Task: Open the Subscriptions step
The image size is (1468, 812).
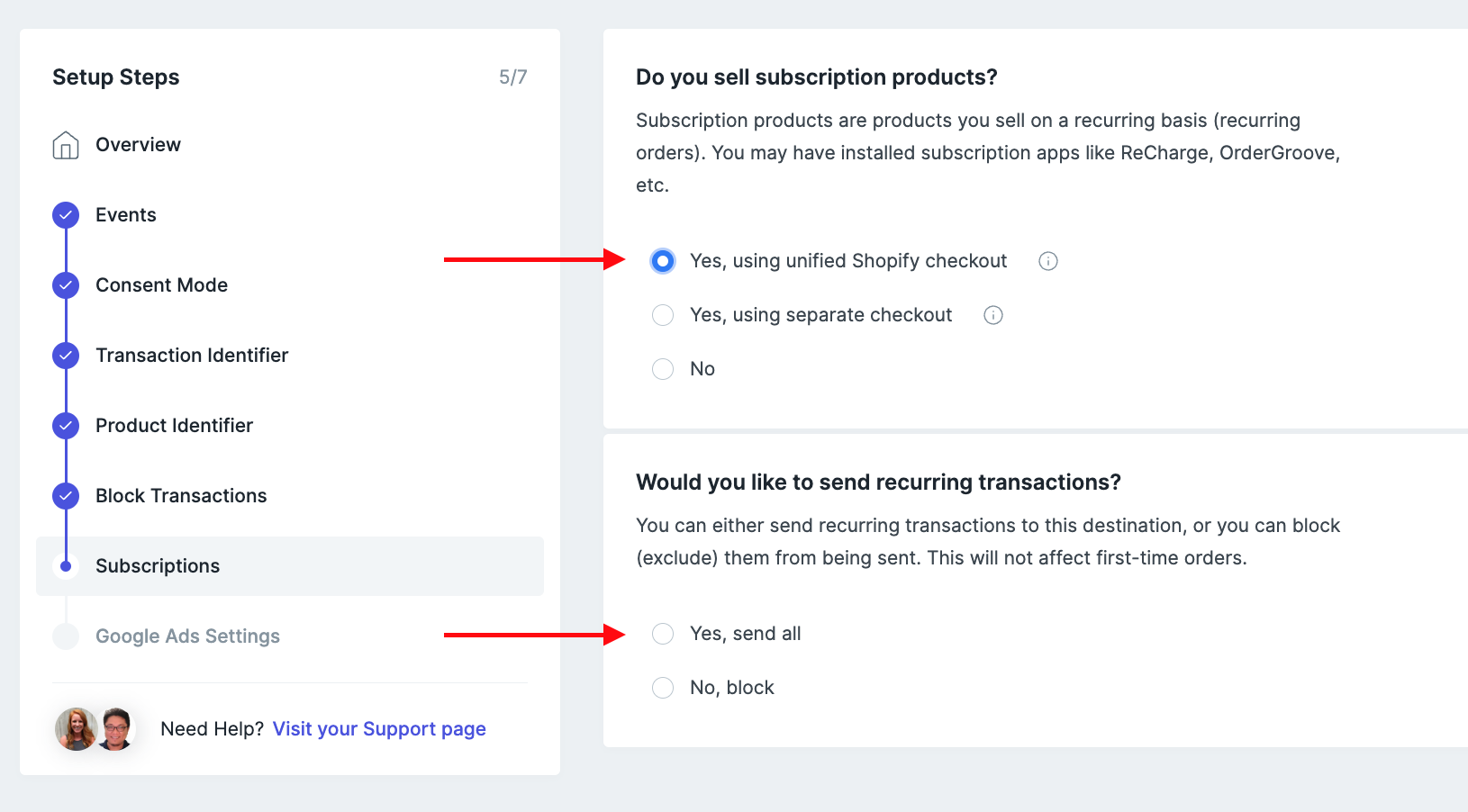Action: point(158,566)
